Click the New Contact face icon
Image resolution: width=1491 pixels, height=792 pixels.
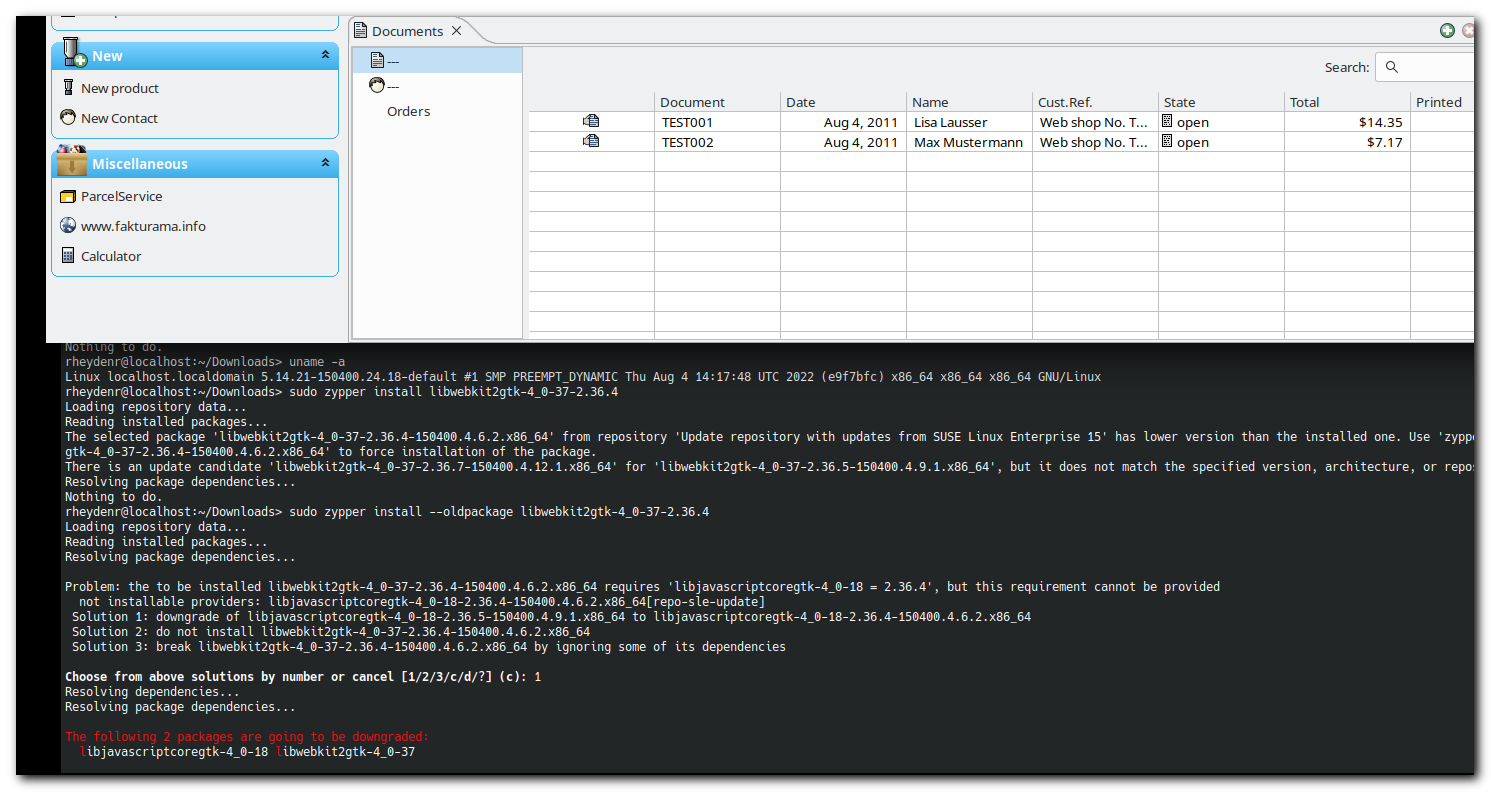point(68,118)
